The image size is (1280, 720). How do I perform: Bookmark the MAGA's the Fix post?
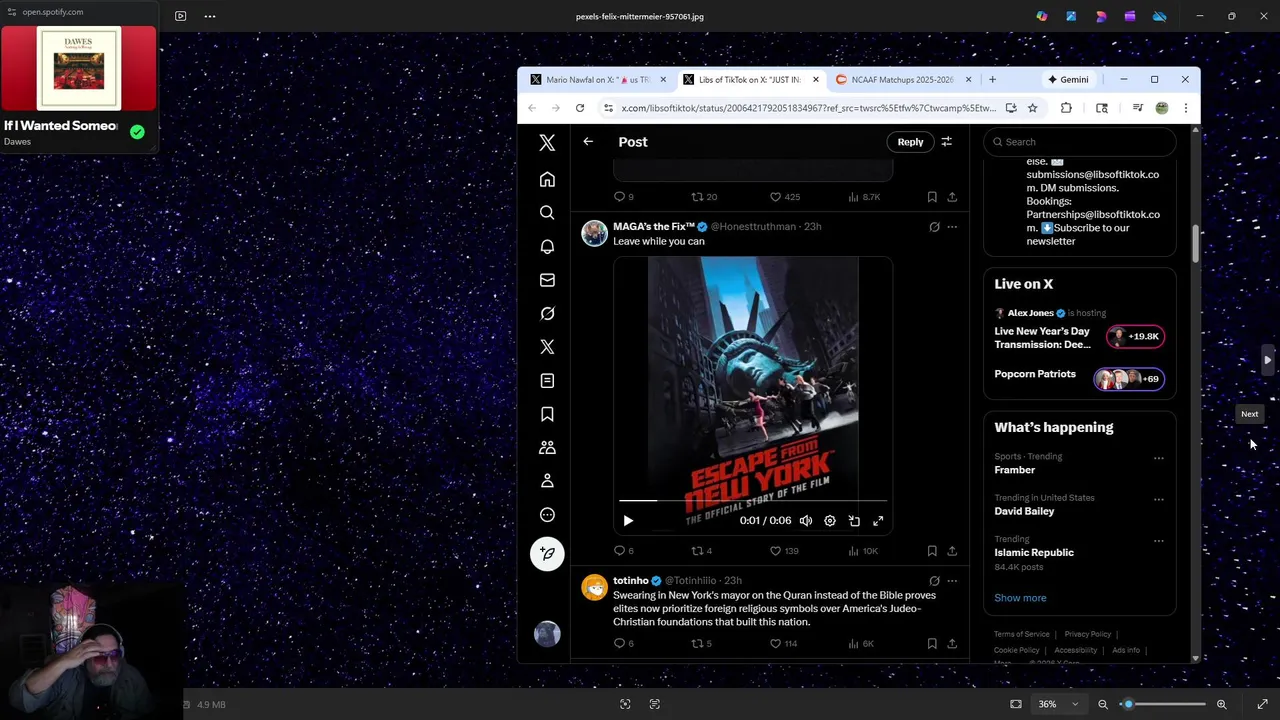click(932, 551)
